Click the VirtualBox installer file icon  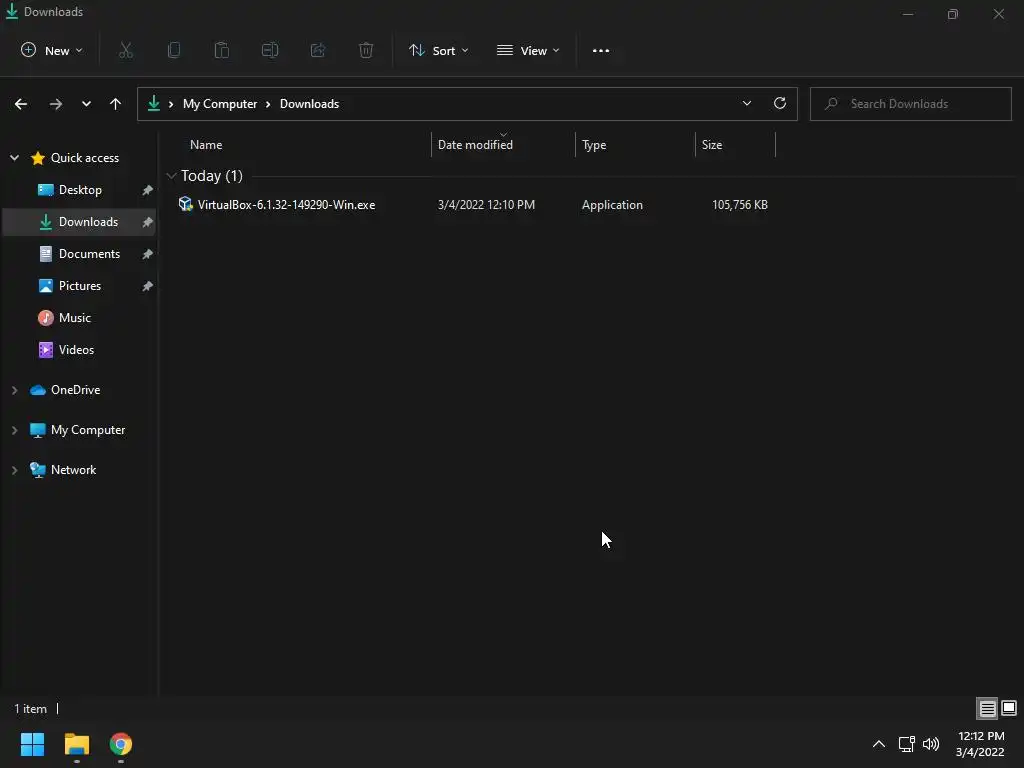tap(185, 204)
